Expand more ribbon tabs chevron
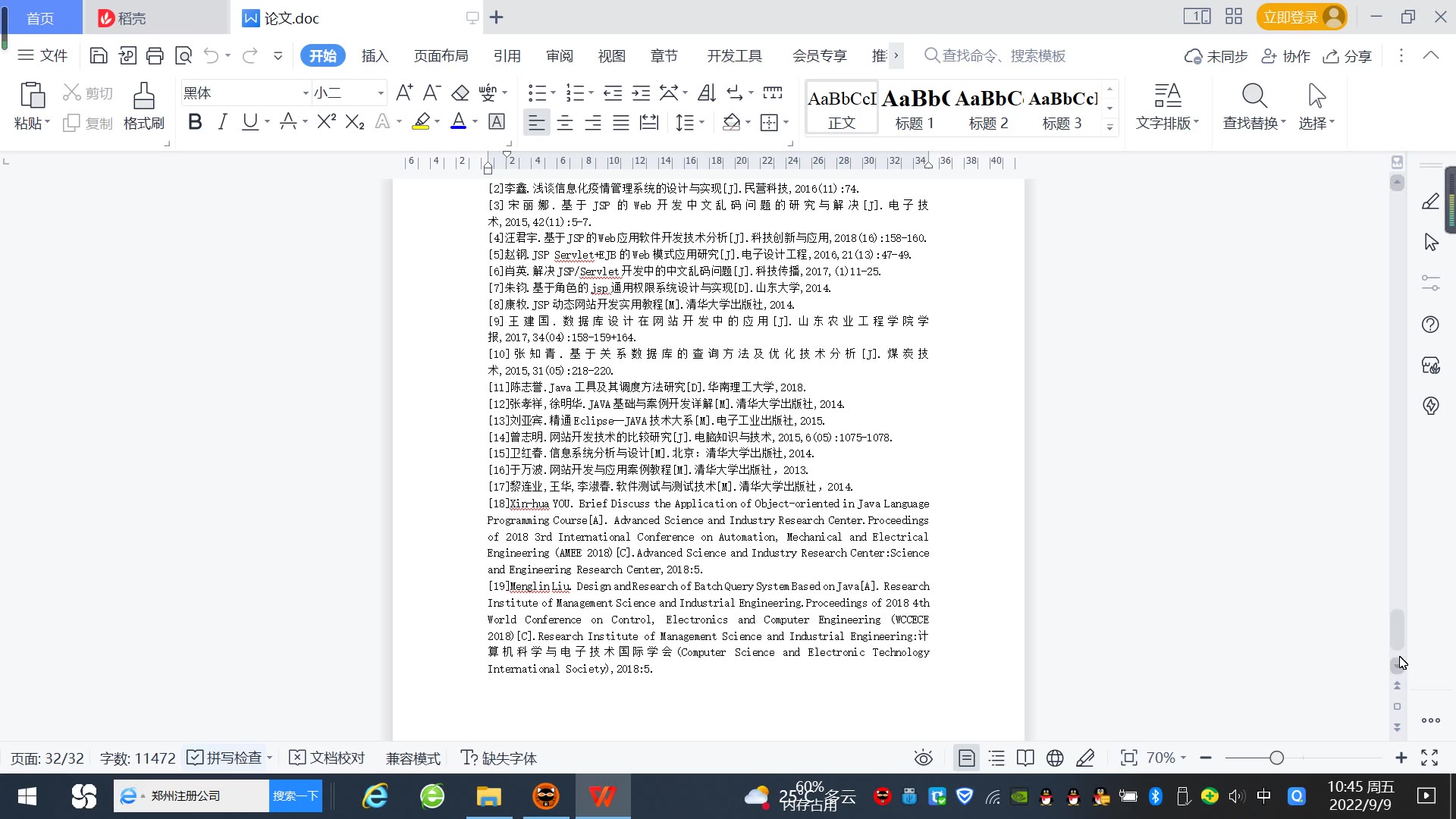This screenshot has height=819, width=1456. tap(896, 55)
